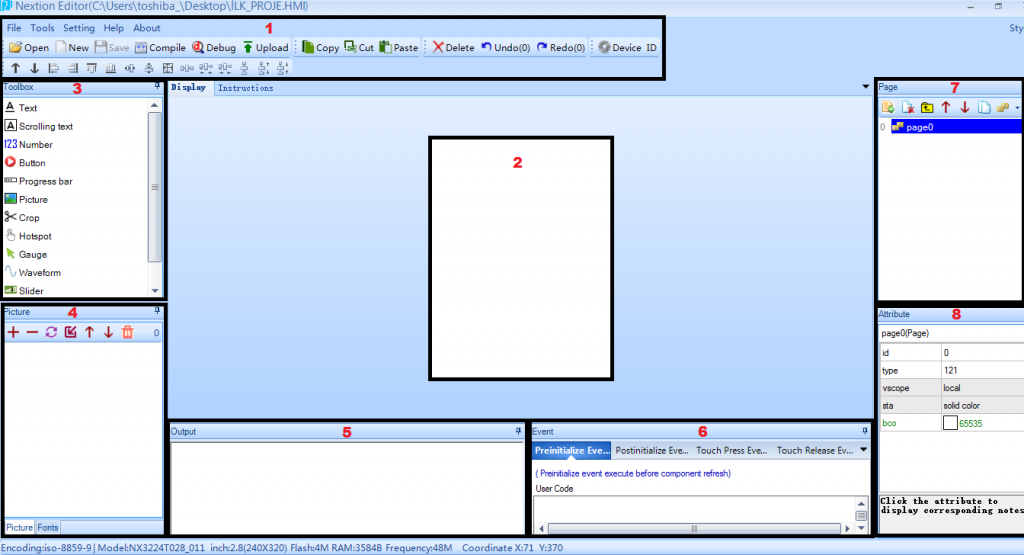Copy the page with duplicate icon
Screen dimensions: 1024x555
coord(983,107)
